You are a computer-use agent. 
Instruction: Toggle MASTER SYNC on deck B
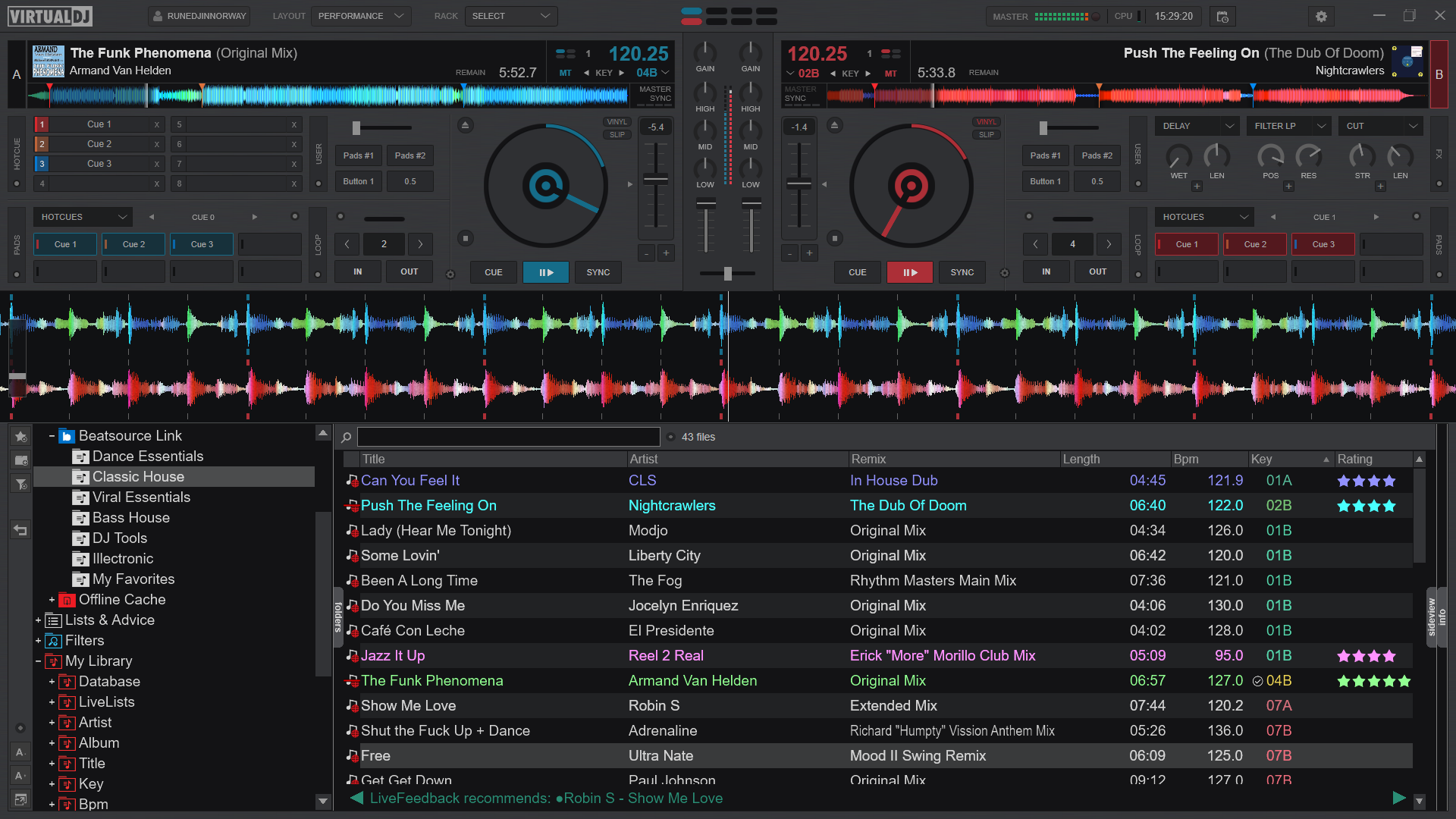point(801,94)
